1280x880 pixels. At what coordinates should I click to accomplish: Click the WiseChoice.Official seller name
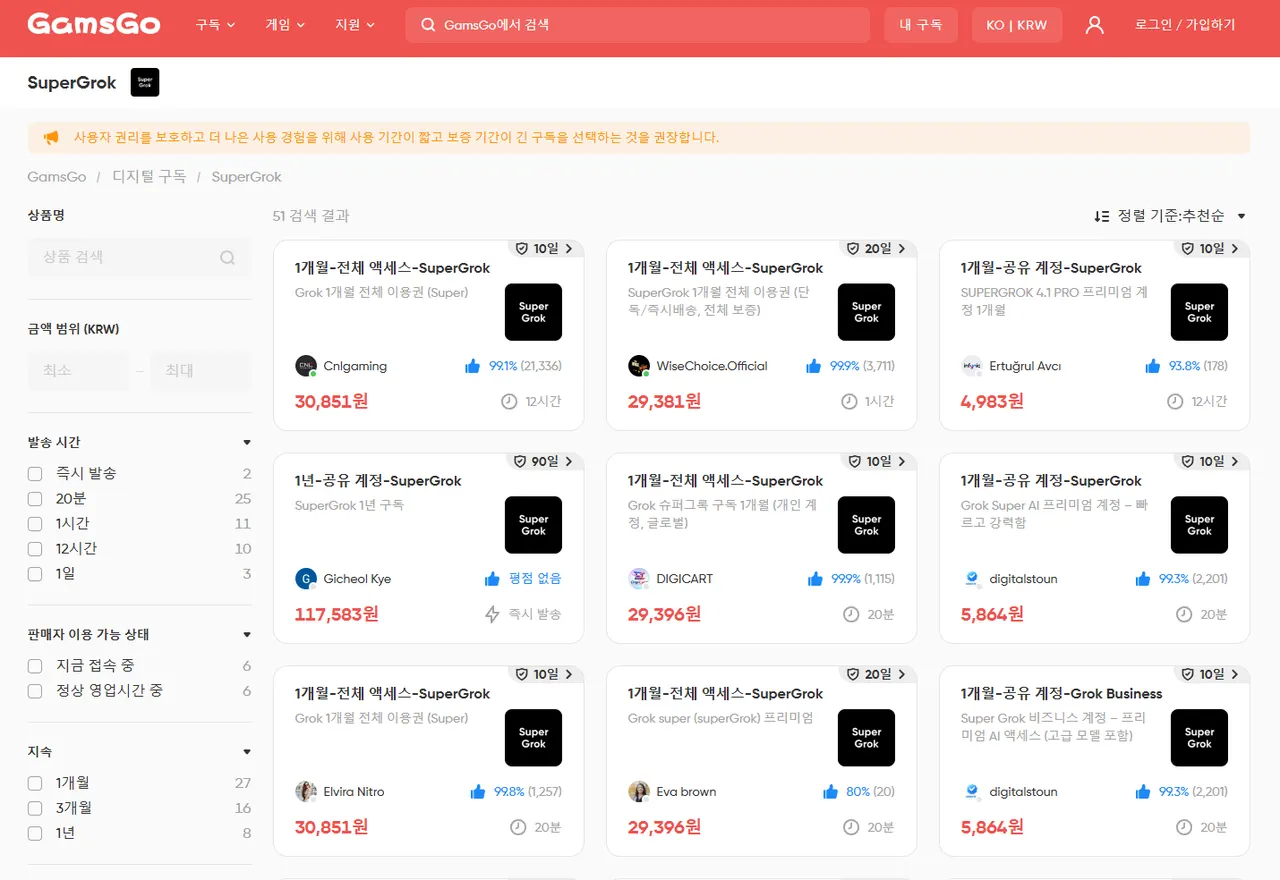pyautogui.click(x=712, y=366)
